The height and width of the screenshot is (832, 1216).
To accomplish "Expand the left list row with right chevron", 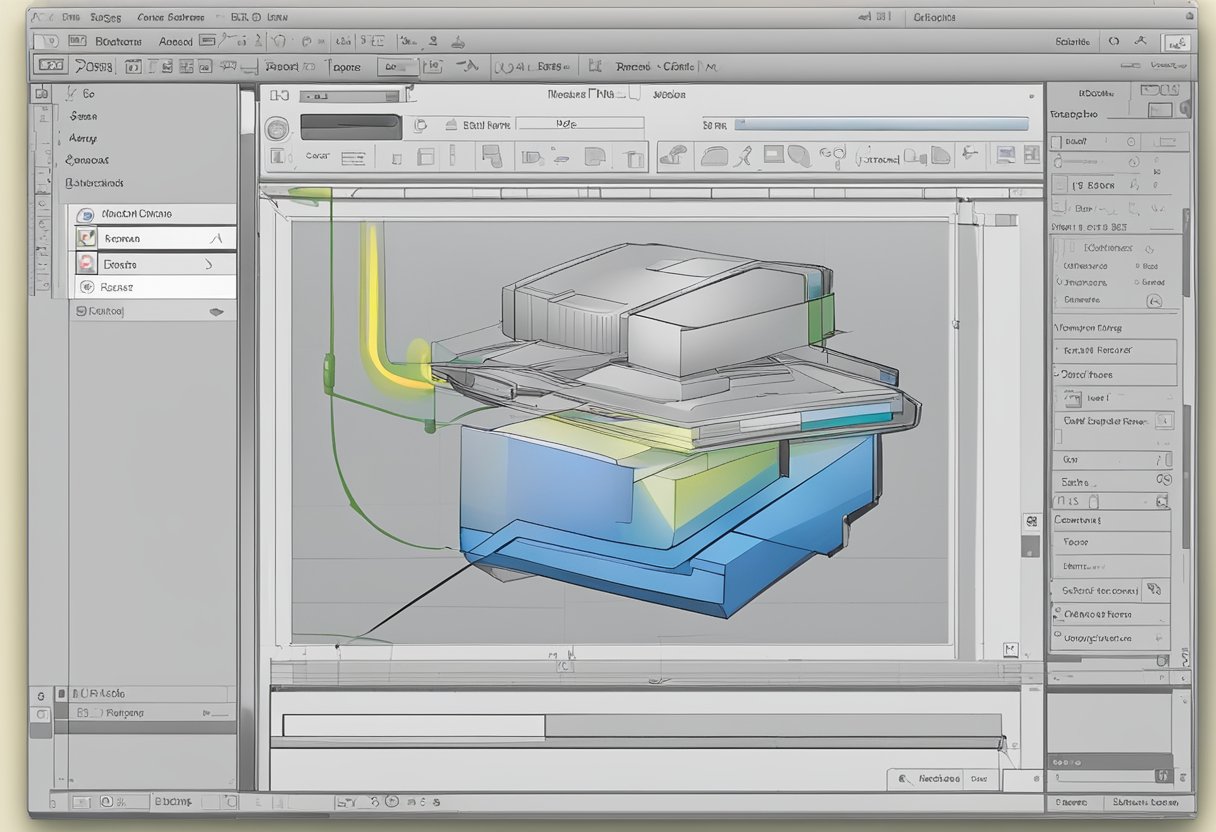I will (x=208, y=265).
